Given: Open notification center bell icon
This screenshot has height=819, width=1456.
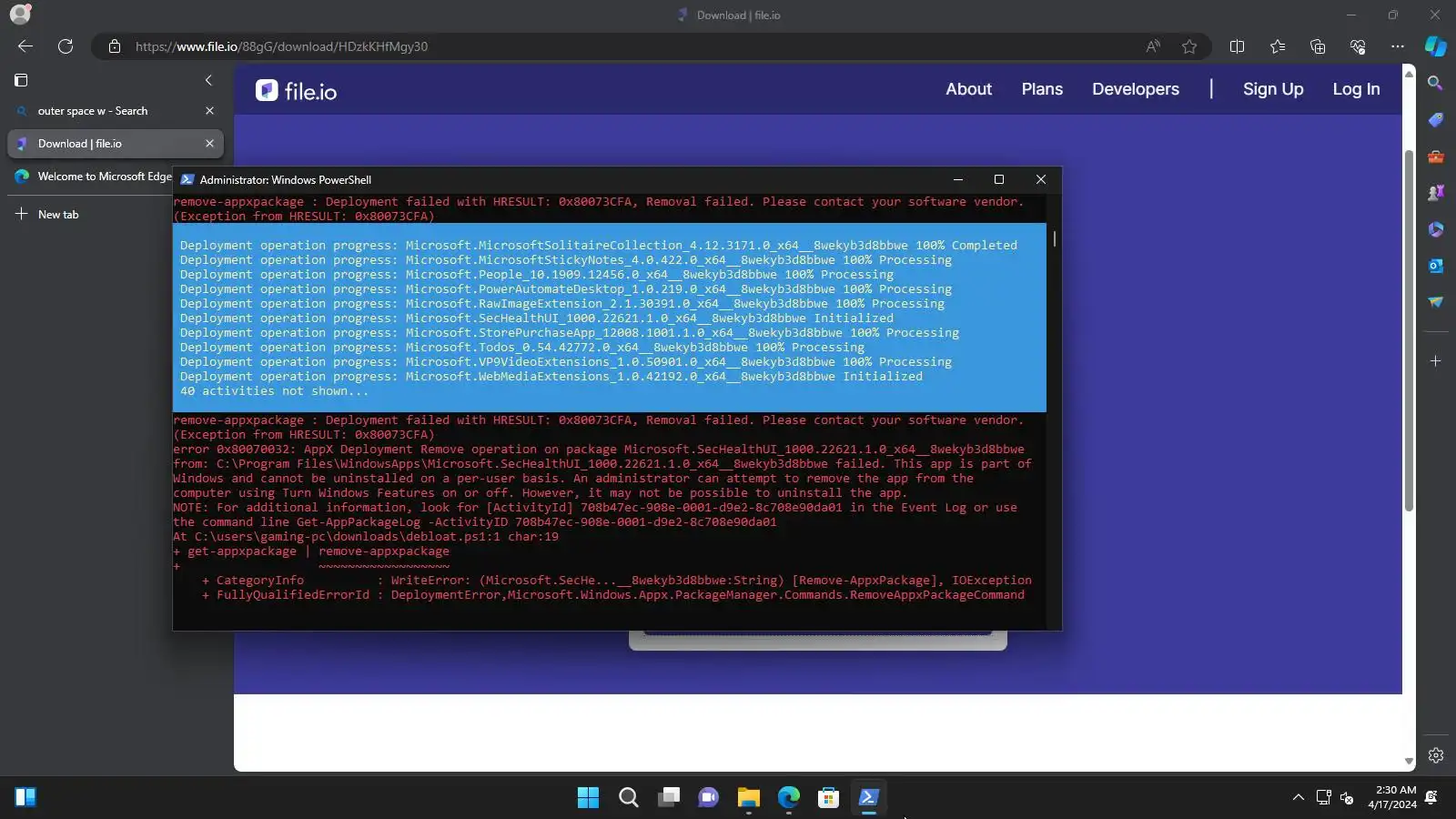Looking at the screenshot, I should coord(1431,798).
